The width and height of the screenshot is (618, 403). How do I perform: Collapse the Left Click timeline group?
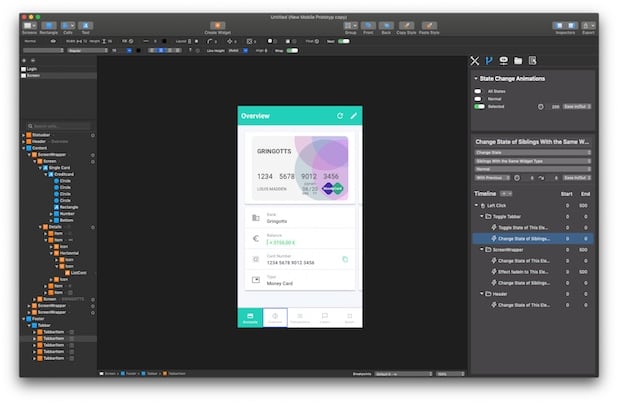[x=476, y=205]
